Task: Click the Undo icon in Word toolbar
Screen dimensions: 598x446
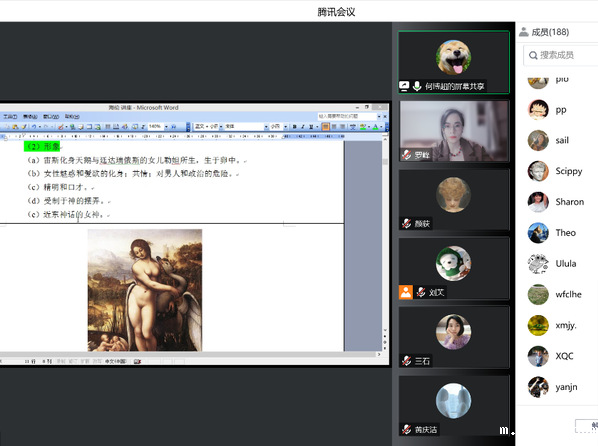Action: coord(34,127)
